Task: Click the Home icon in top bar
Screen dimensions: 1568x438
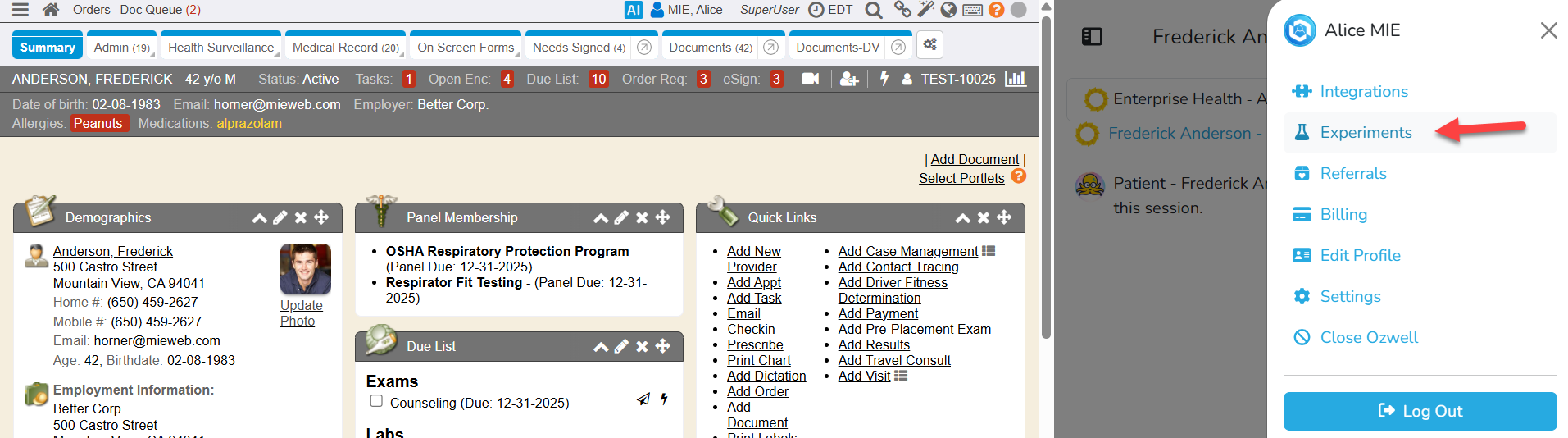Action: click(x=51, y=10)
